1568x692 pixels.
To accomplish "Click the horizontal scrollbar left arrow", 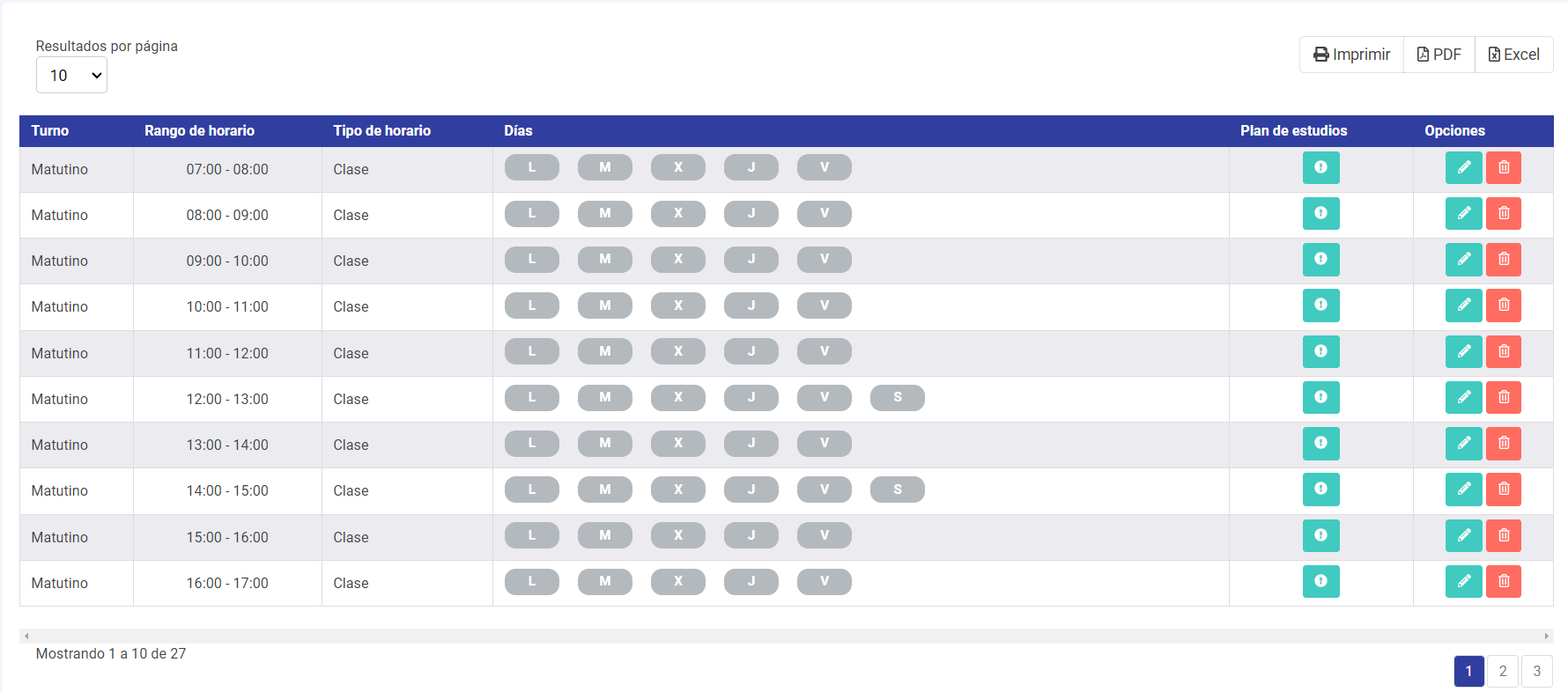I will [26, 636].
